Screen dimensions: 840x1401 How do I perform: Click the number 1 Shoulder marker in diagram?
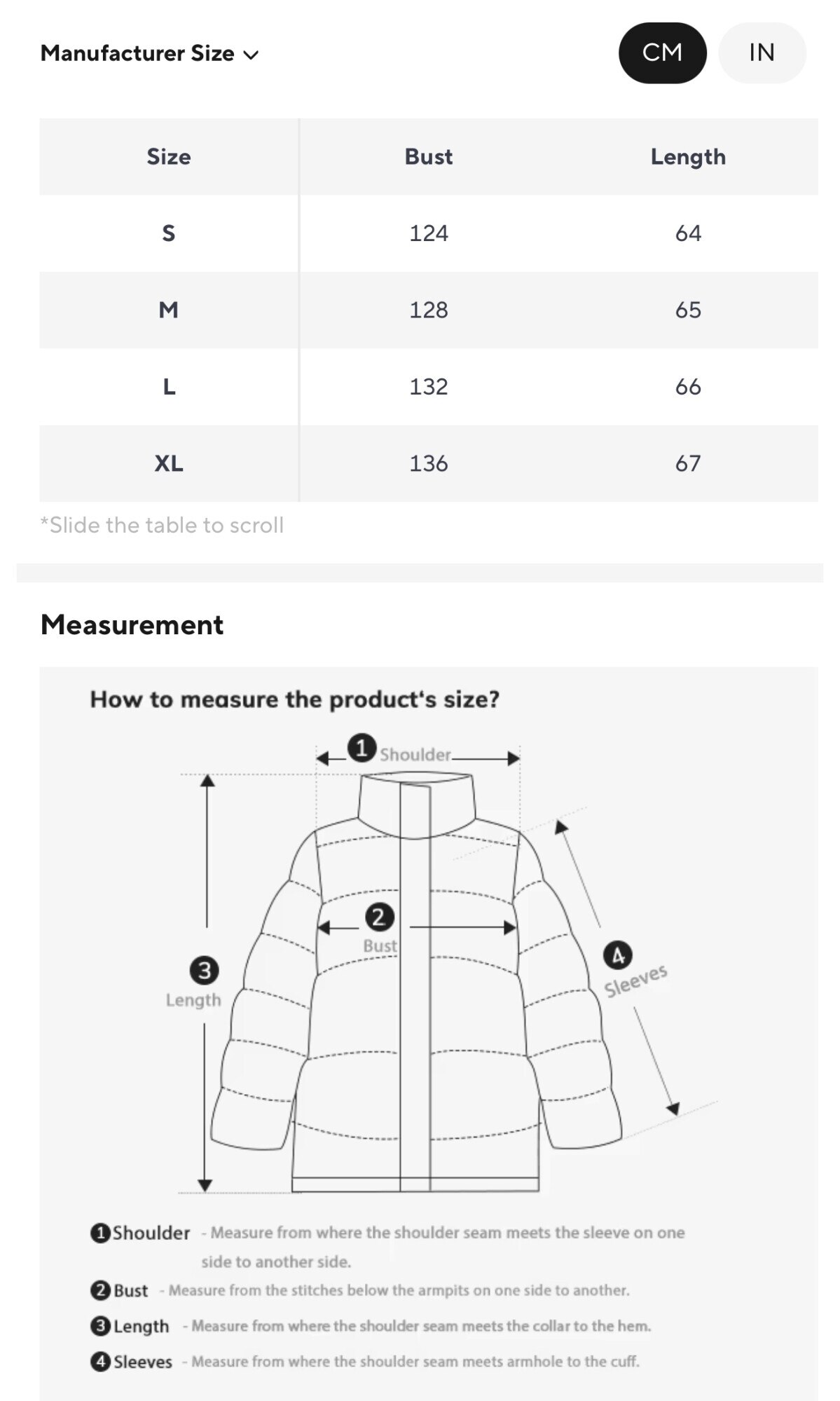click(362, 748)
